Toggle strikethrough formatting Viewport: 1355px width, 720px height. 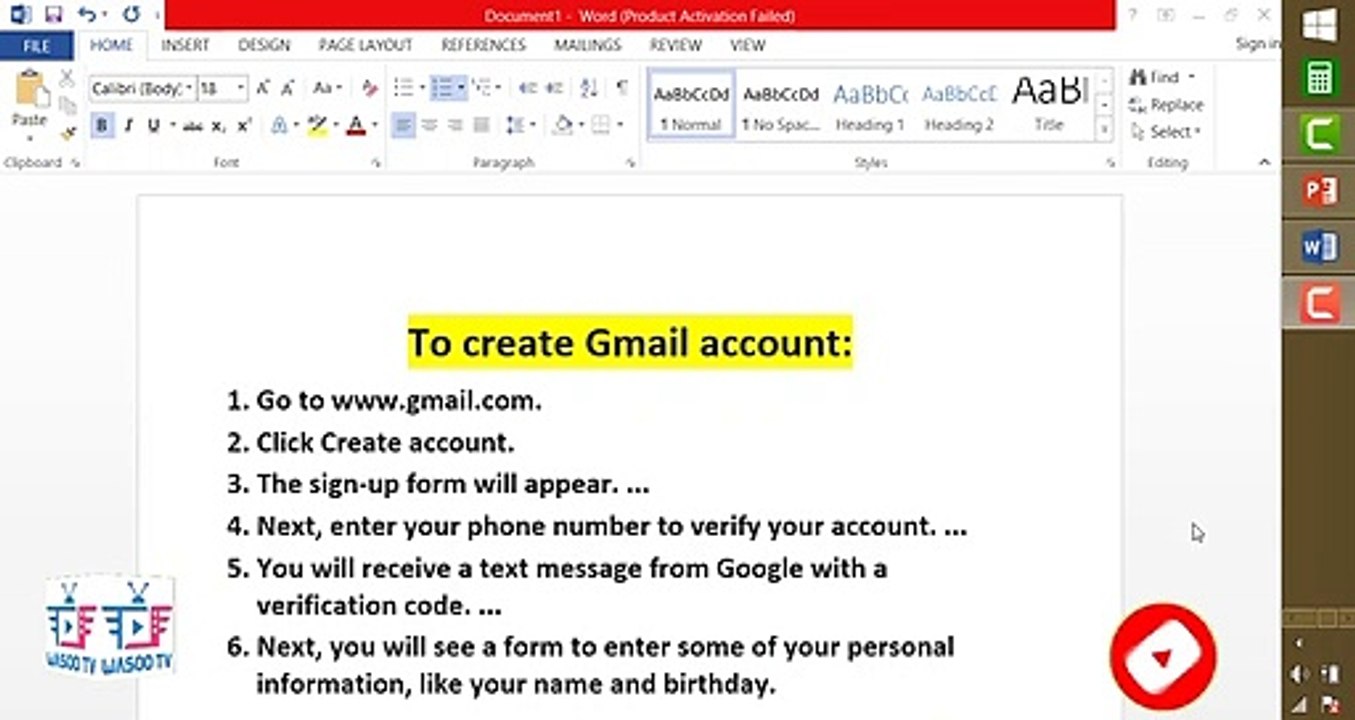193,125
